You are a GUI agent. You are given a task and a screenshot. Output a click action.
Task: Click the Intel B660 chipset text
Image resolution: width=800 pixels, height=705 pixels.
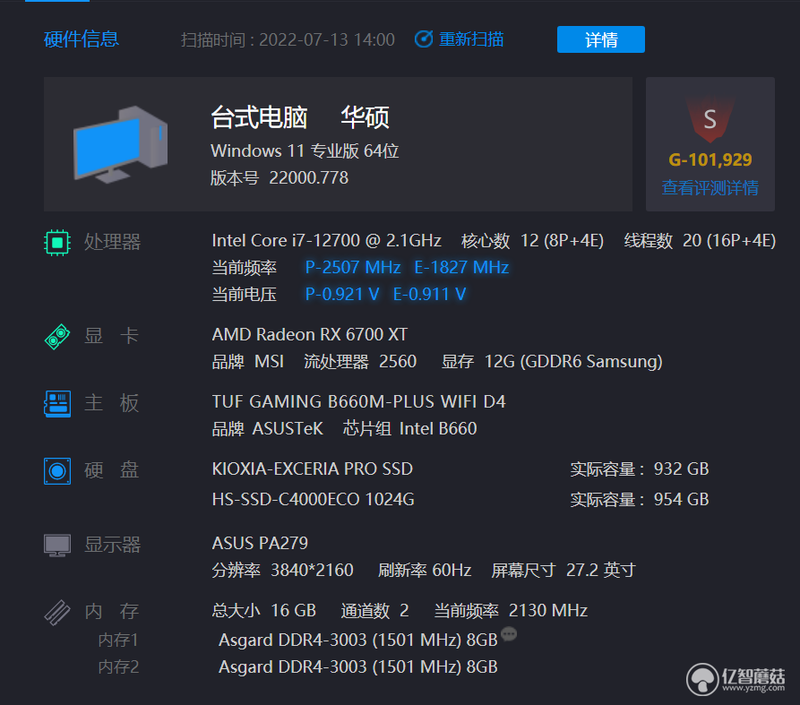[x=438, y=429]
